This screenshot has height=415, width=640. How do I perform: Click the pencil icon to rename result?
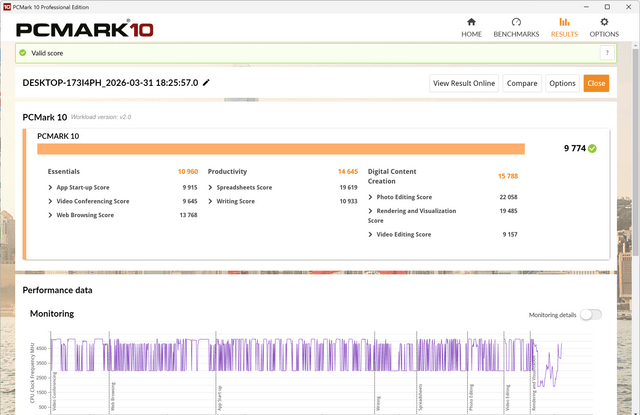(206, 83)
